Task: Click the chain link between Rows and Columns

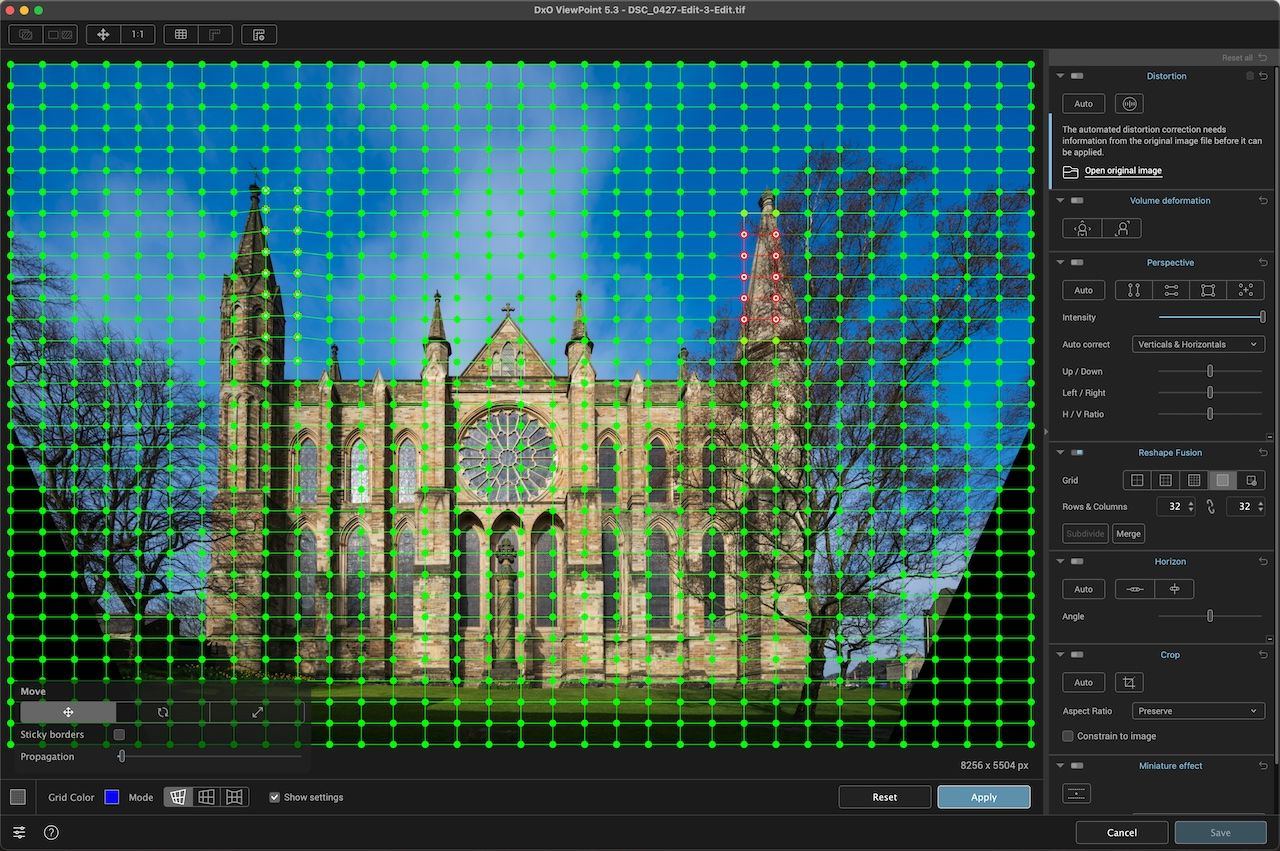Action: tap(1211, 507)
